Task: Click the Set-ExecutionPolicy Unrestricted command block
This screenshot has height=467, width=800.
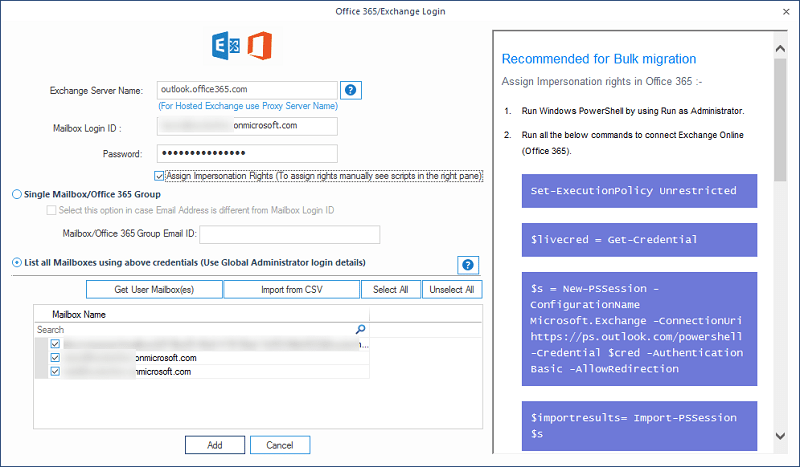Action: point(639,191)
